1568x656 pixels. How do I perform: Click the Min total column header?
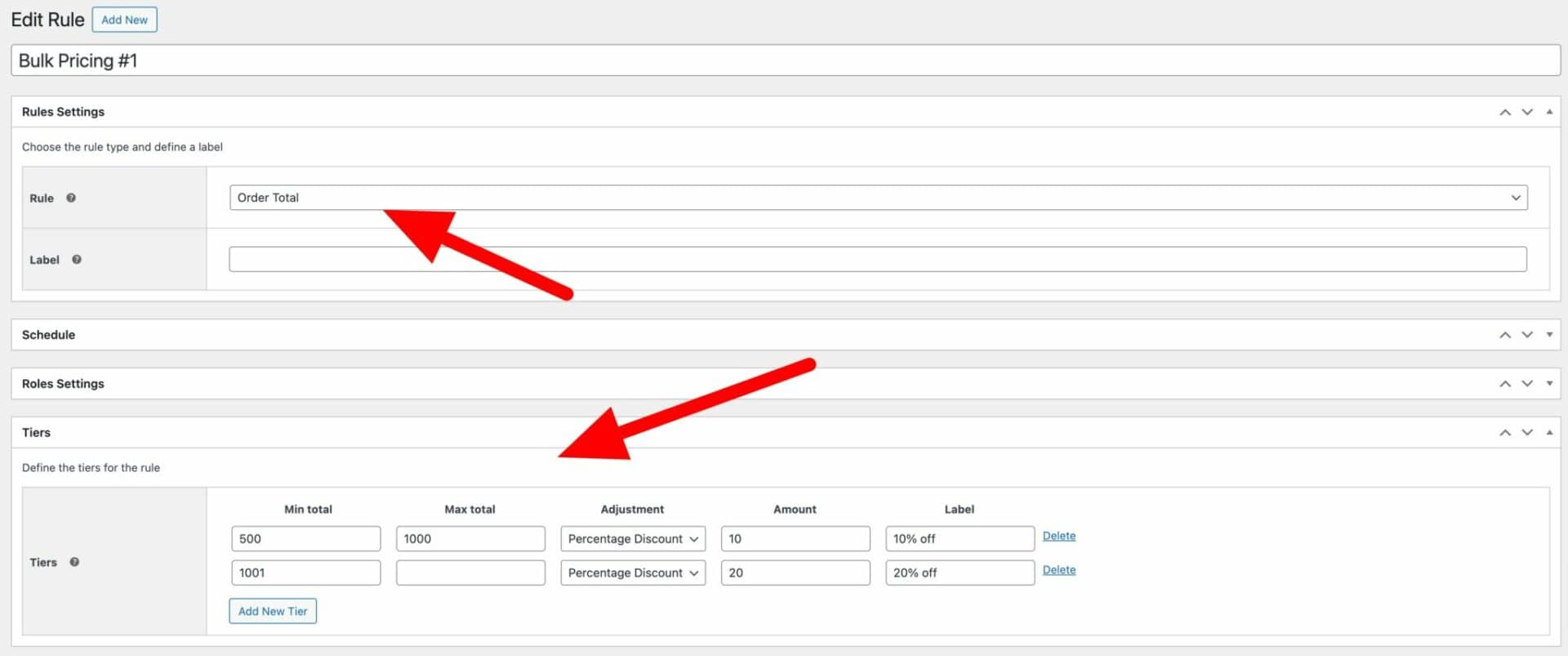tap(308, 509)
